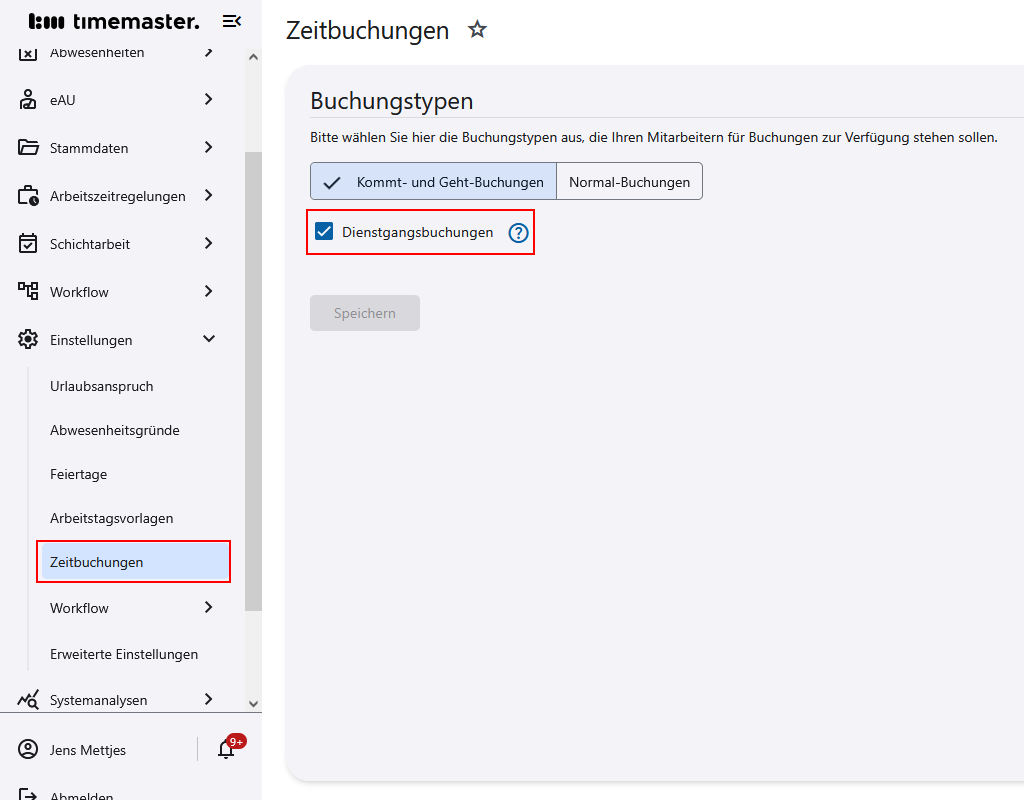Viewport: 1024px width, 800px height.
Task: Open the Arbeitstagsvorlagen settings entry
Action: click(x=110, y=517)
